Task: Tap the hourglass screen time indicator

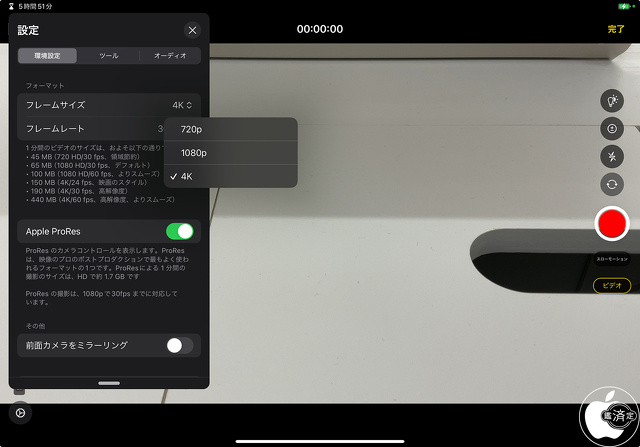Action: pyautogui.click(x=11, y=6)
